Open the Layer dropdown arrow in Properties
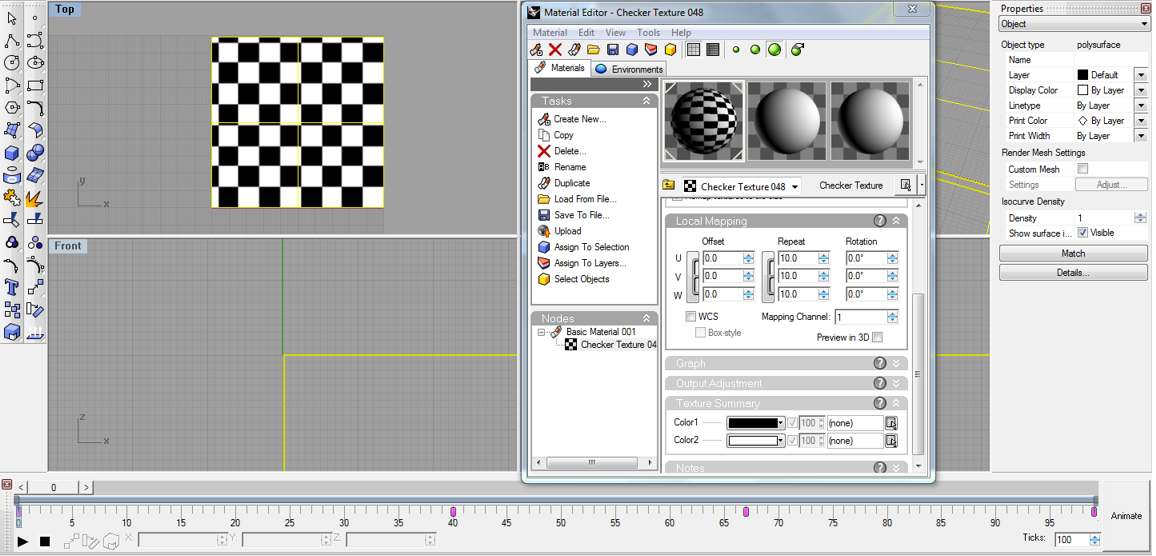 point(1141,75)
